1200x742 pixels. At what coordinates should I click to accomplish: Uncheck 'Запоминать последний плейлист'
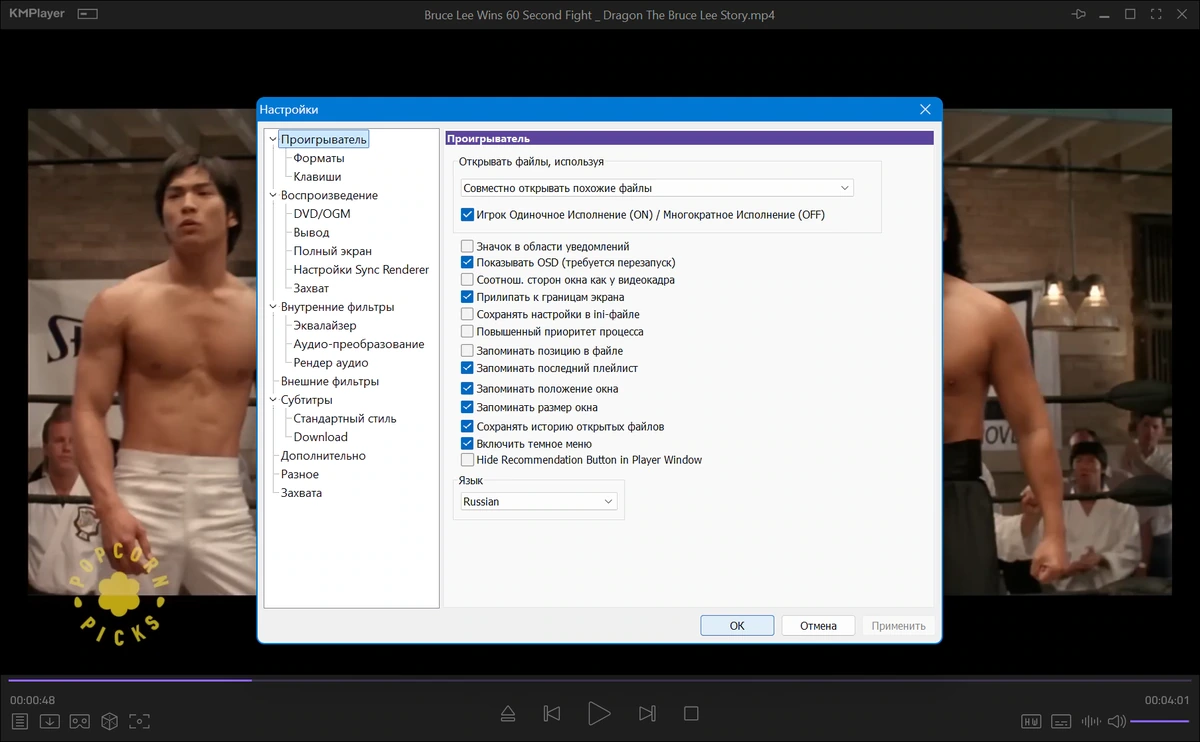[x=467, y=368]
